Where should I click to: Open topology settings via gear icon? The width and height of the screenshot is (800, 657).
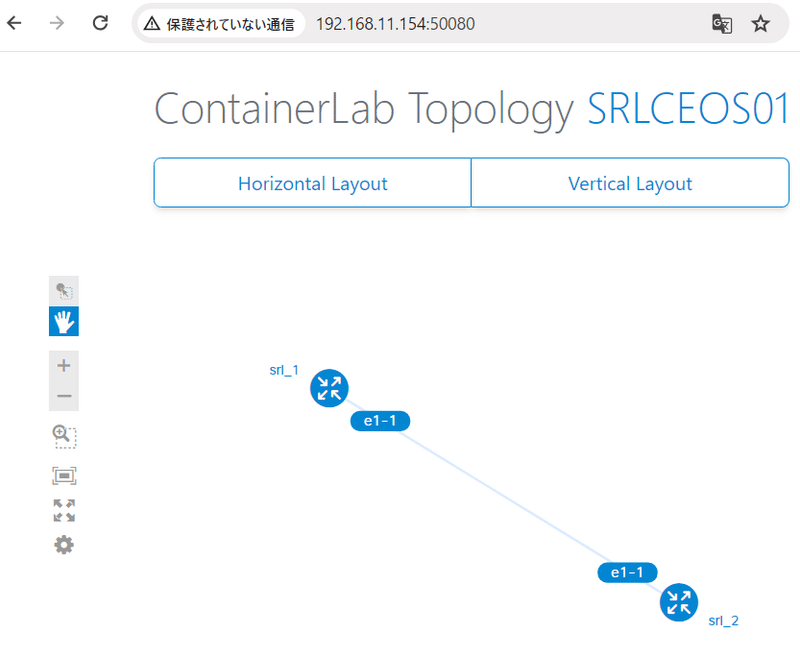(63, 544)
